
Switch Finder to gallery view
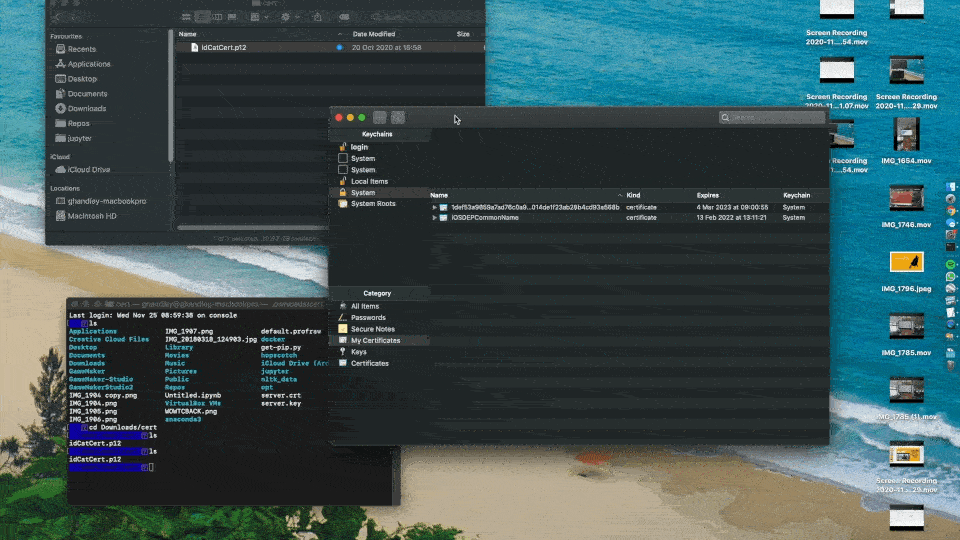(x=232, y=17)
